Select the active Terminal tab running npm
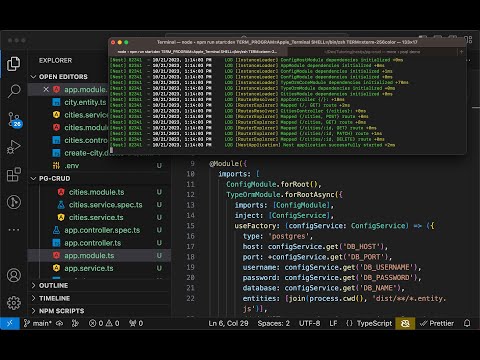The height and width of the screenshot is (360, 480). tap(197, 52)
